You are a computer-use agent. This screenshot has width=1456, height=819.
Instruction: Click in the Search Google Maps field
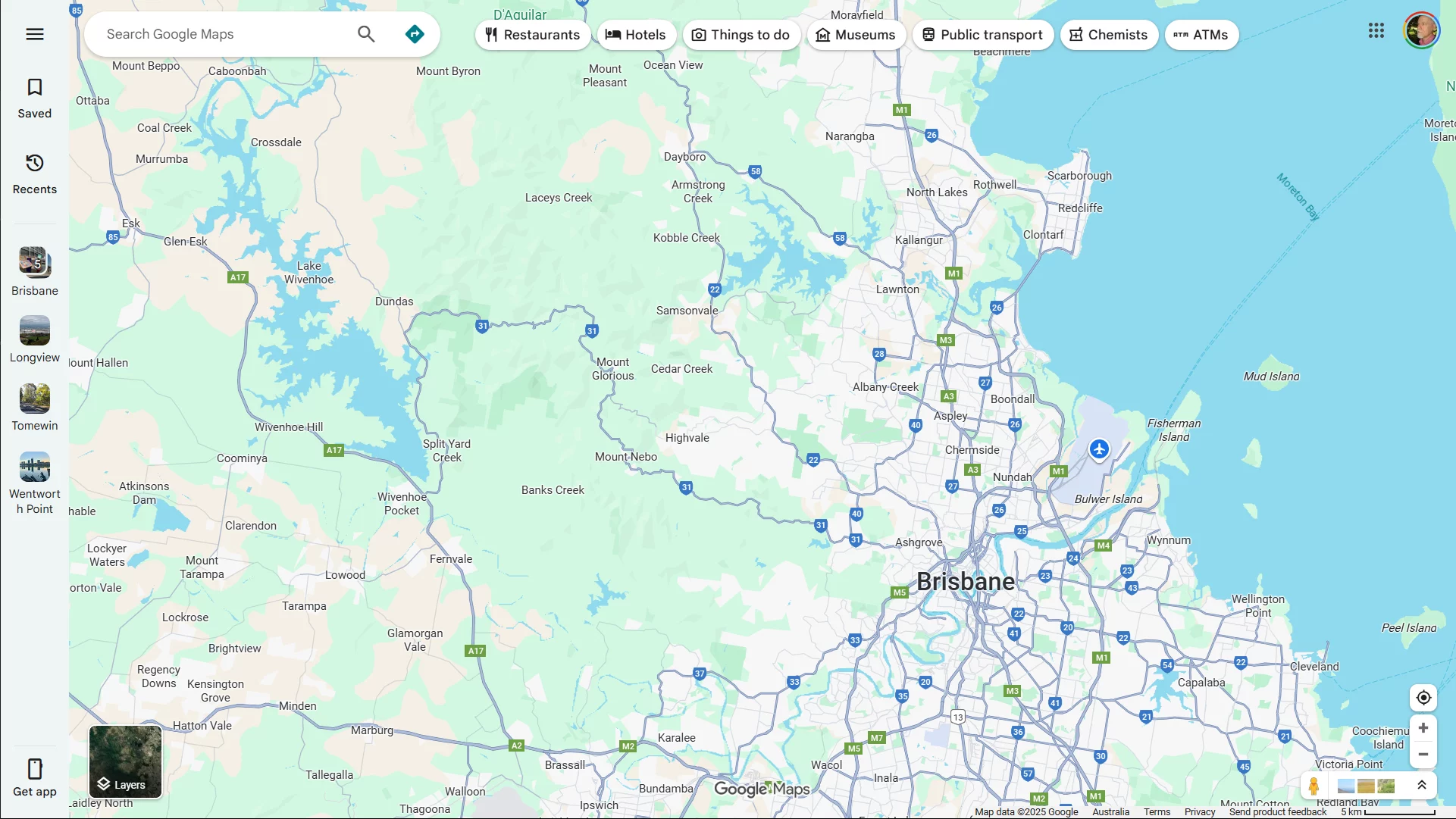click(x=224, y=34)
